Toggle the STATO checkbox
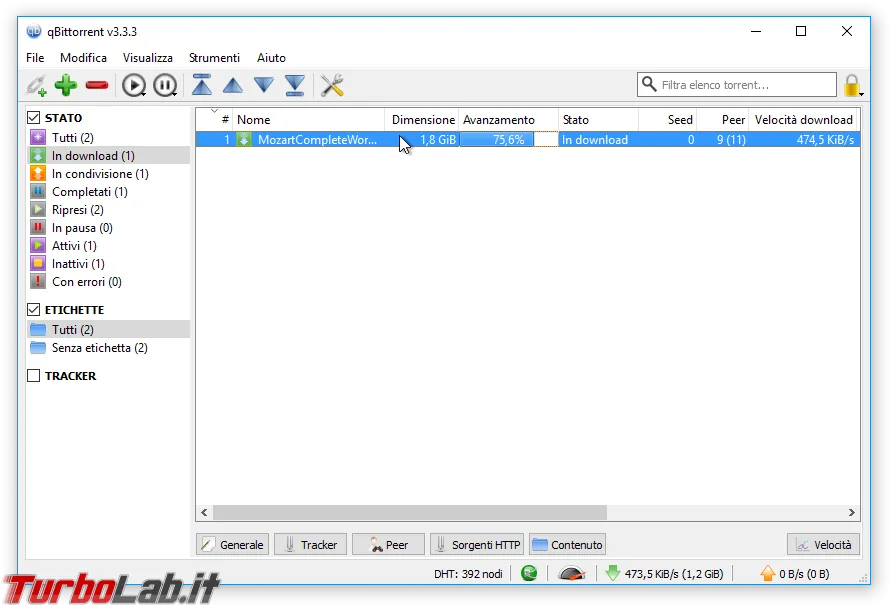This screenshot has height=607, width=892. (x=34, y=118)
